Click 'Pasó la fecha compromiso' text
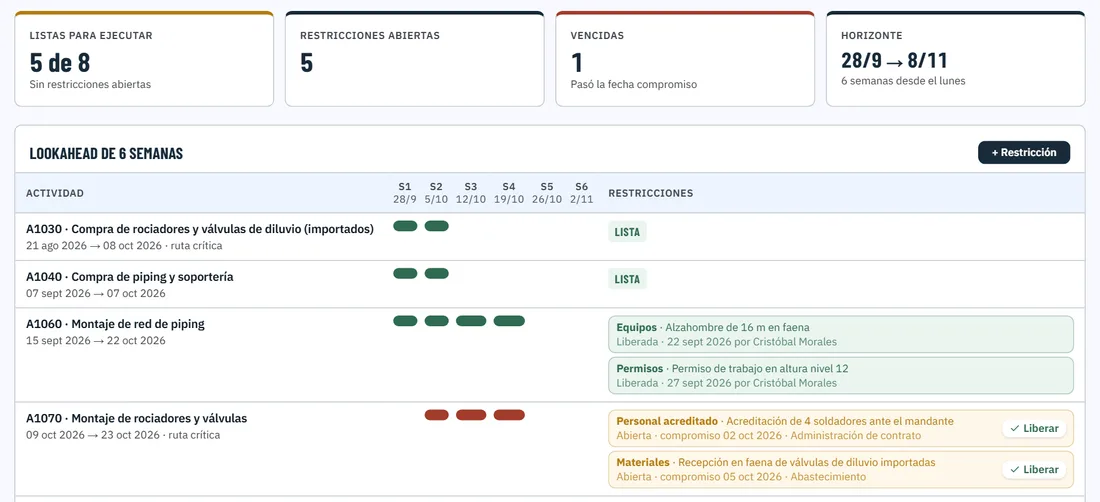Image resolution: width=1100 pixels, height=502 pixels. [633, 84]
